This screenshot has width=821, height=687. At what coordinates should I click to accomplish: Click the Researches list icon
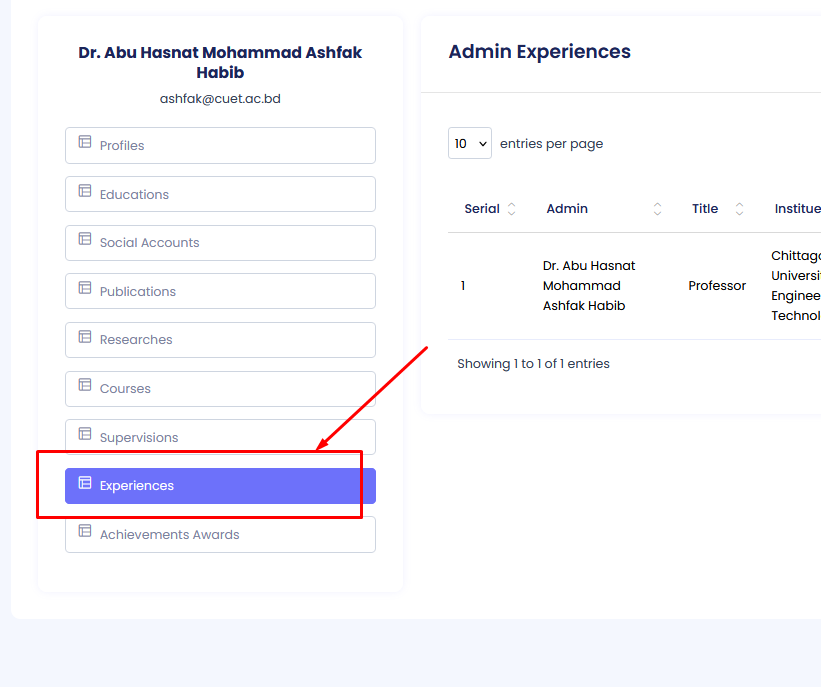tap(85, 338)
